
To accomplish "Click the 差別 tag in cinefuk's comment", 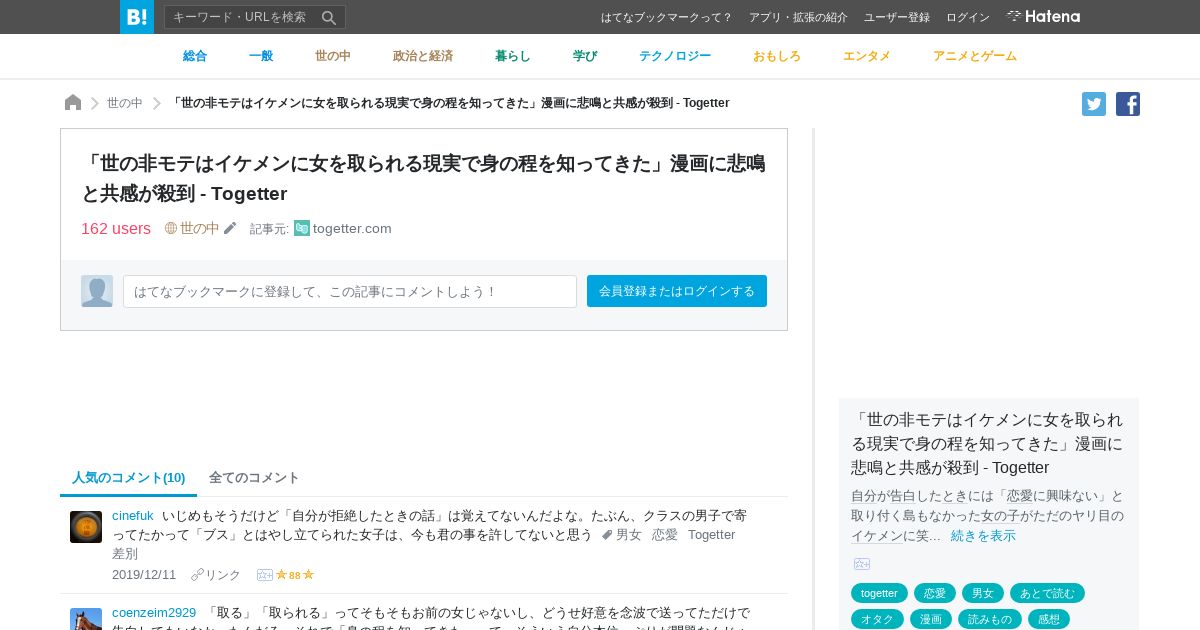I will (125, 554).
